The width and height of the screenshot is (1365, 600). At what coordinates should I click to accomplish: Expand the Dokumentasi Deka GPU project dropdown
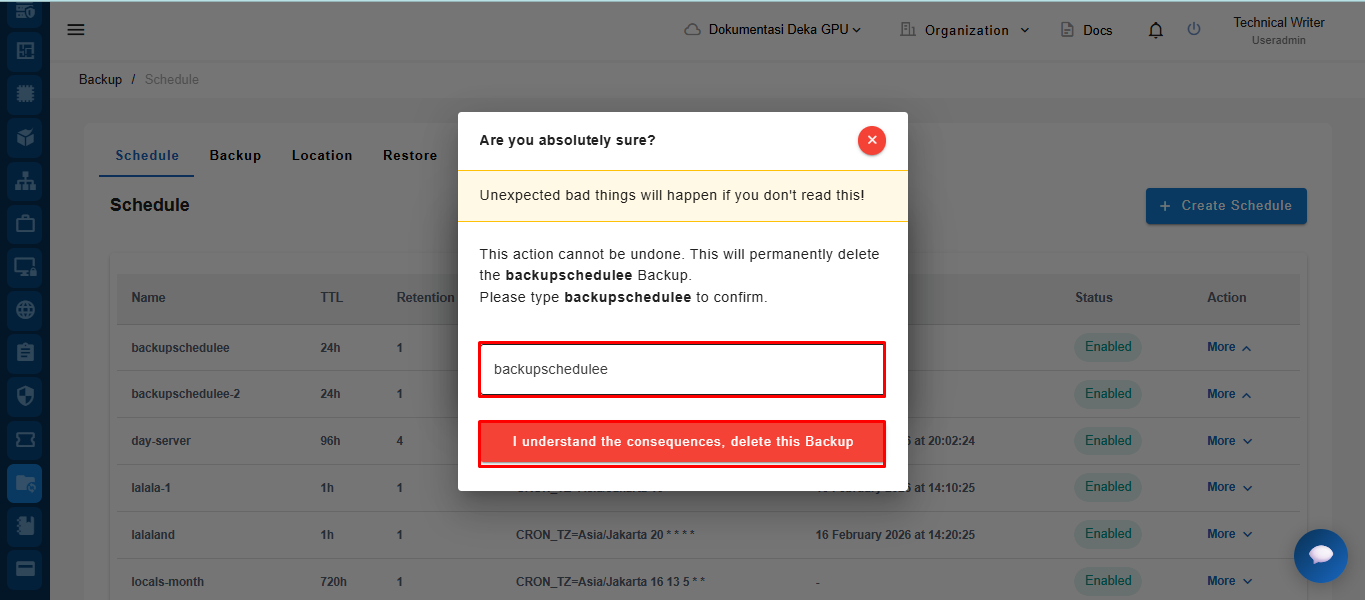pos(773,30)
